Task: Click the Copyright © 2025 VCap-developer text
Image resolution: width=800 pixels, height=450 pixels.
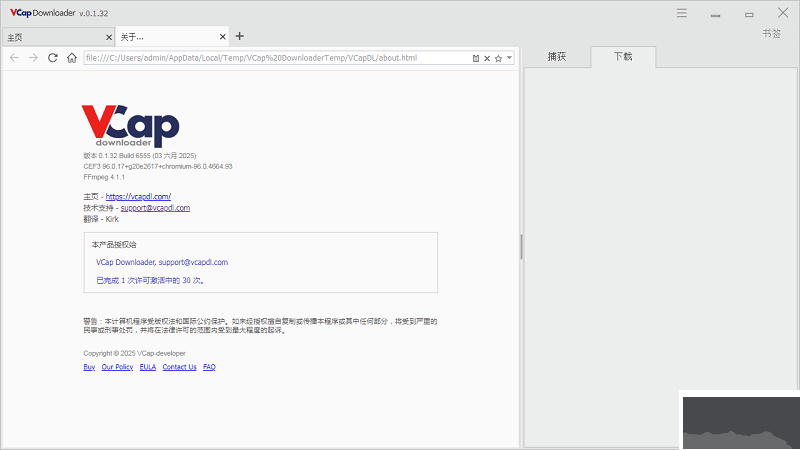Action: pos(135,353)
